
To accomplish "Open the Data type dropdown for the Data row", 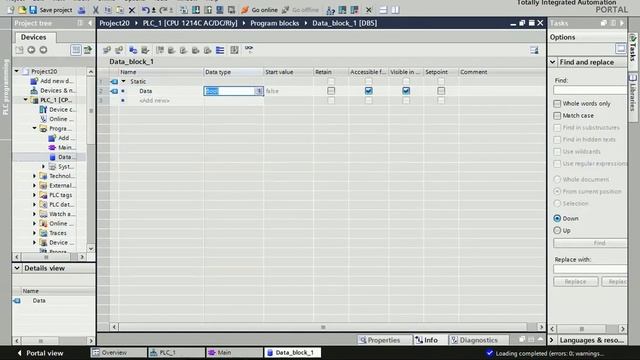I will (259, 91).
